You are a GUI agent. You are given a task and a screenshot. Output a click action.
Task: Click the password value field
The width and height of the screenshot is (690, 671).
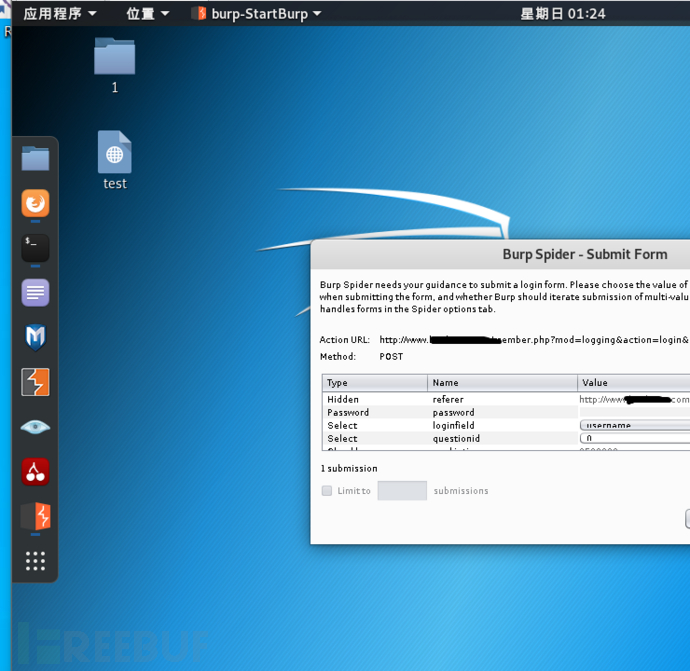634,412
